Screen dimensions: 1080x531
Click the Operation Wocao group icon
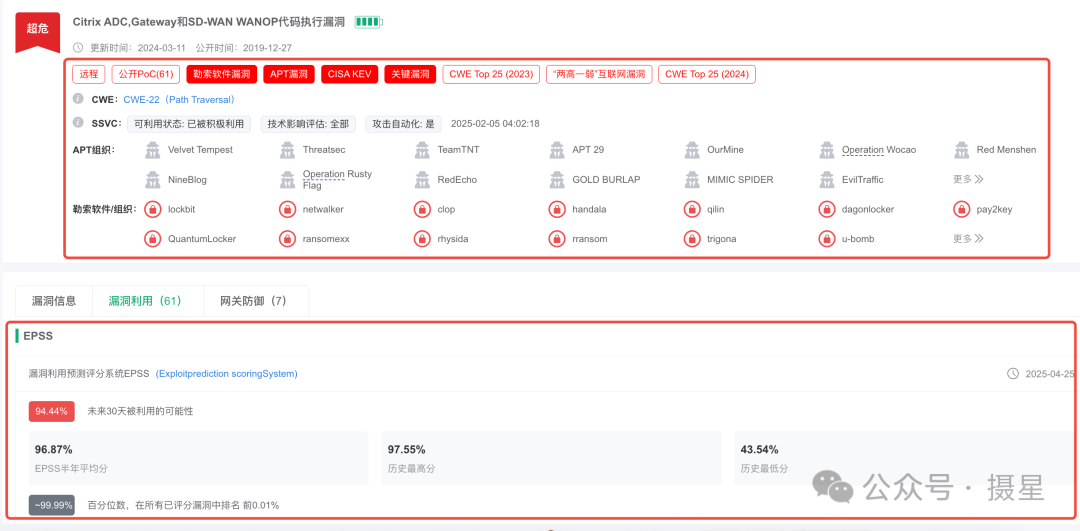(x=828, y=149)
